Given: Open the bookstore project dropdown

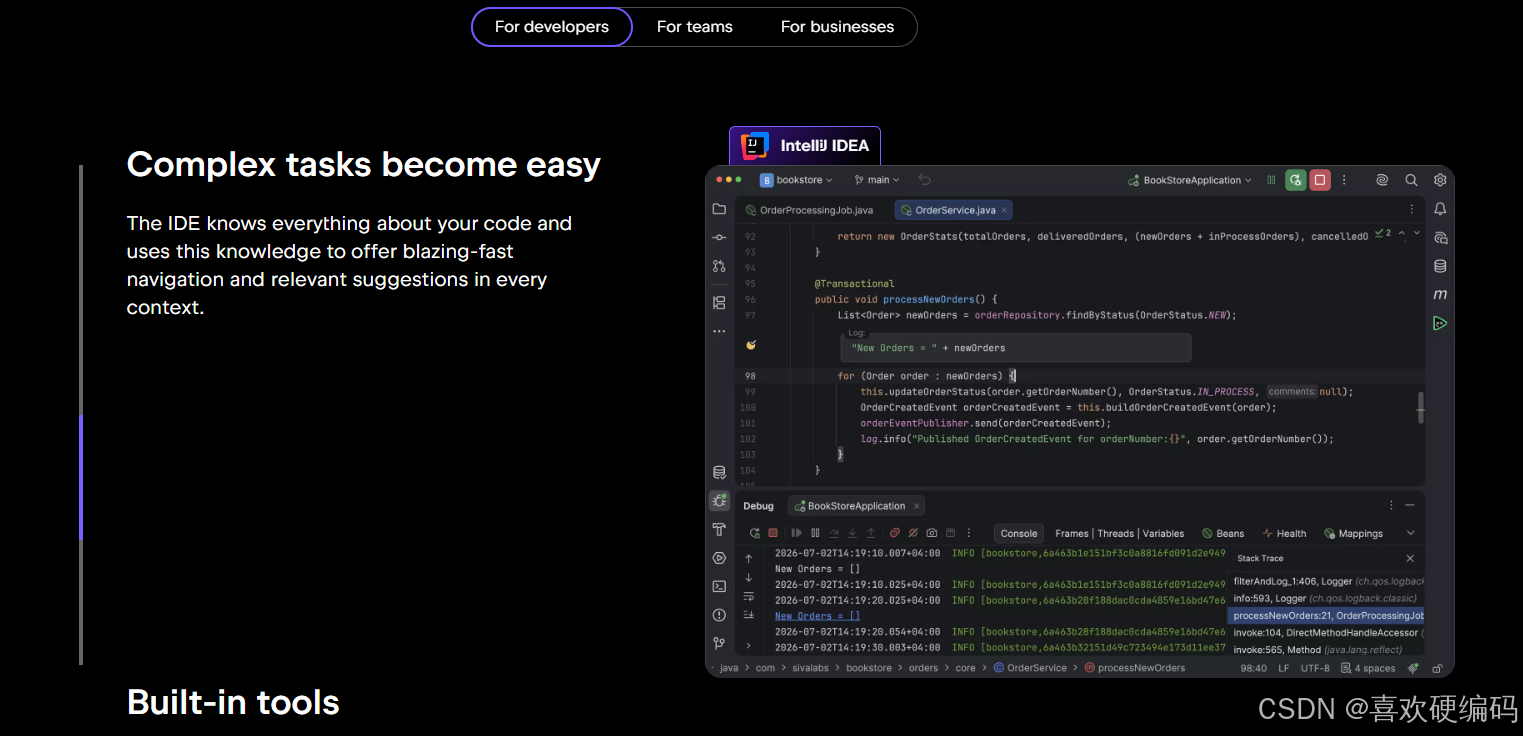Looking at the screenshot, I should [796, 180].
